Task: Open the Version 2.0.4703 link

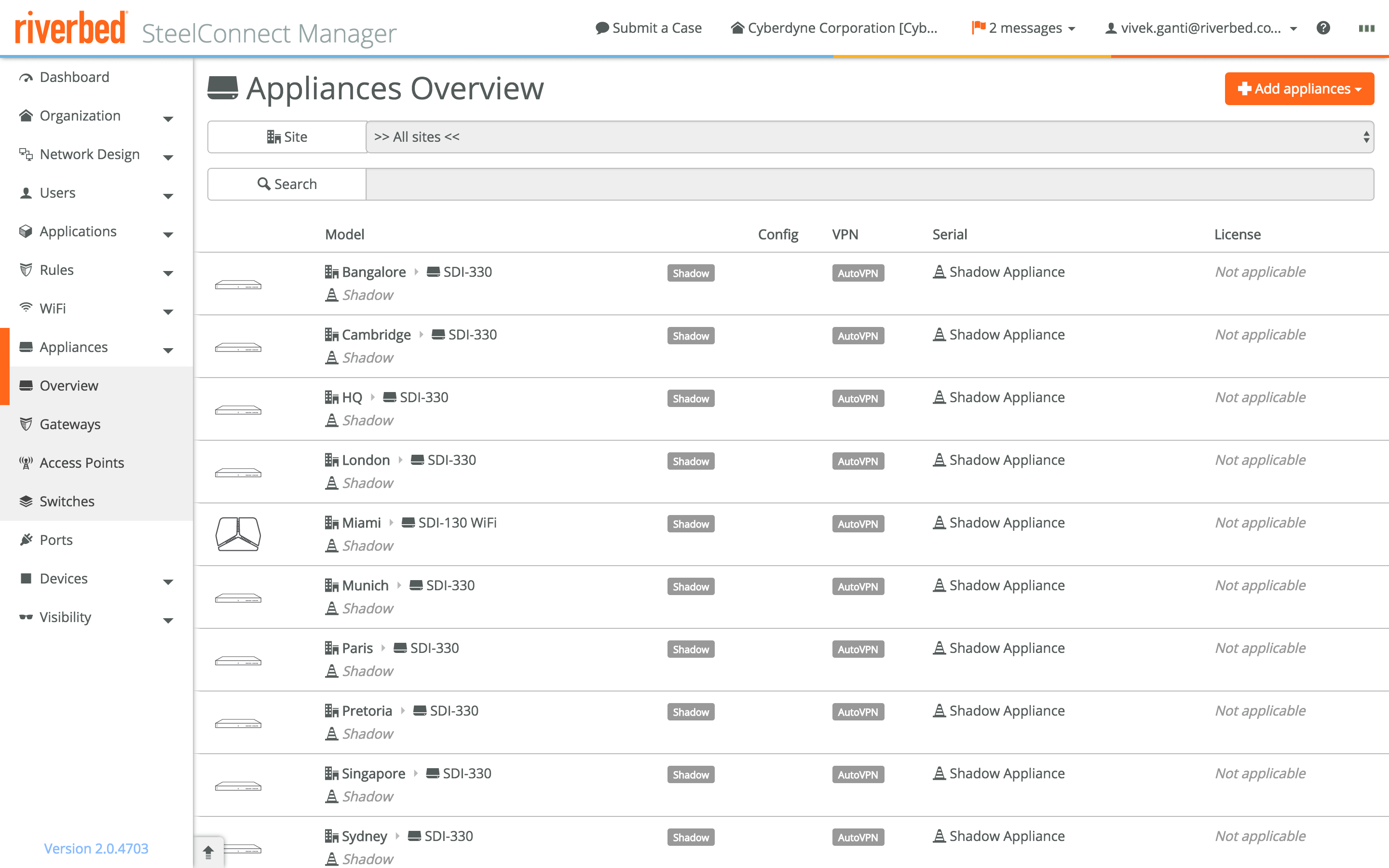Action: coord(95,849)
